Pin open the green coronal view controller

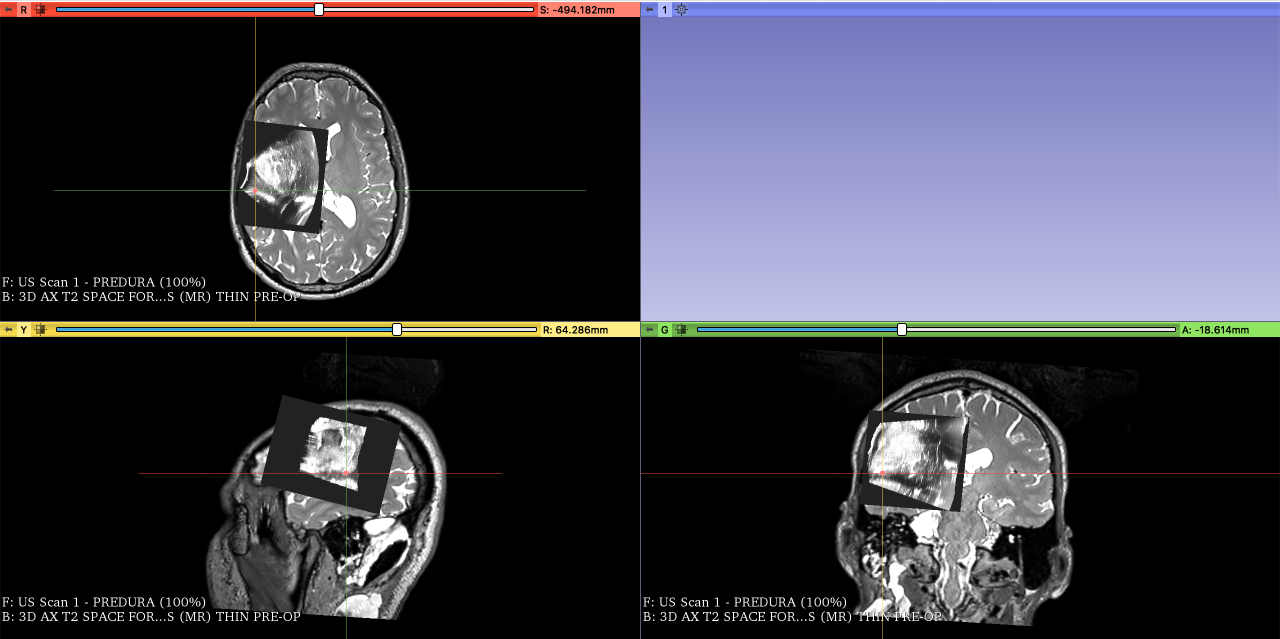pyautogui.click(x=648, y=328)
